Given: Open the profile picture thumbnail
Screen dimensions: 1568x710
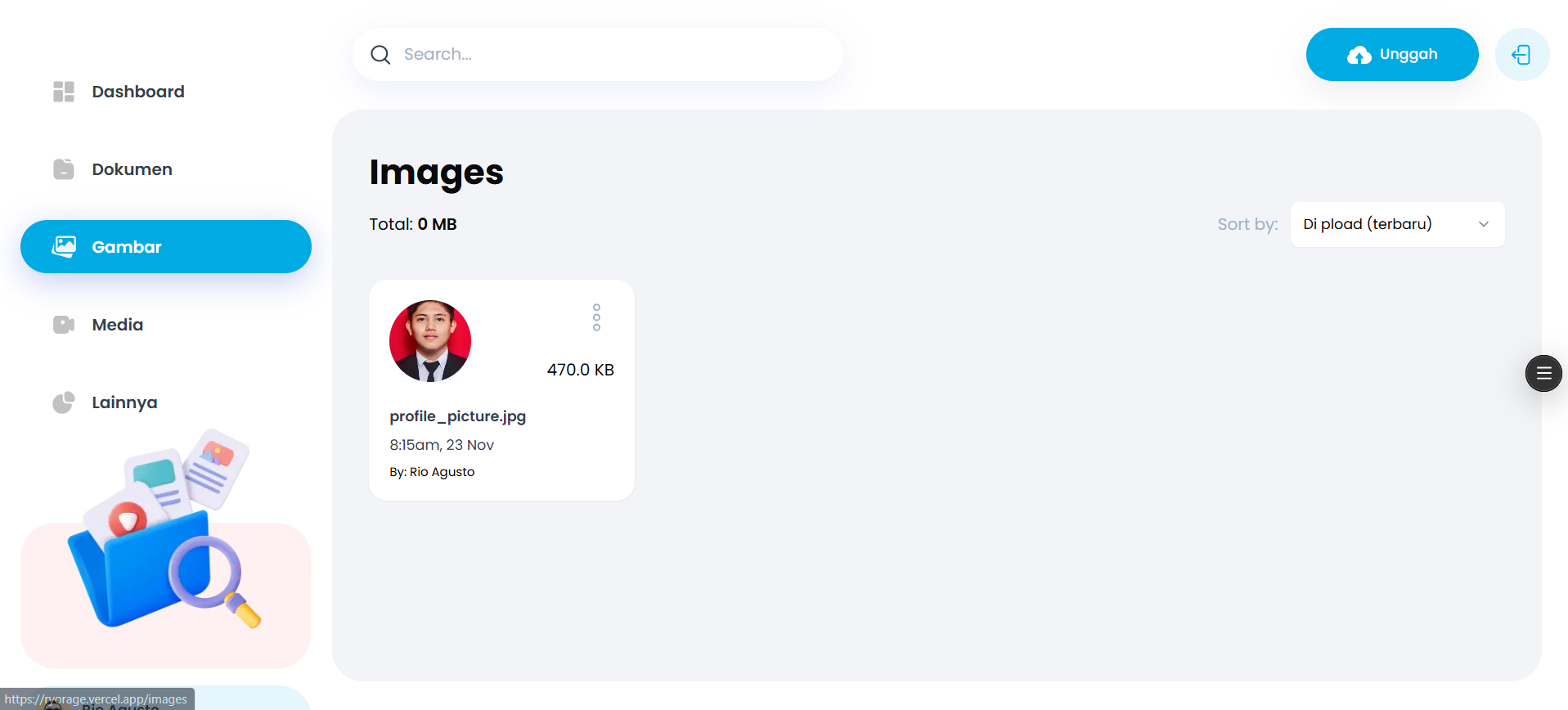Looking at the screenshot, I should pos(430,341).
